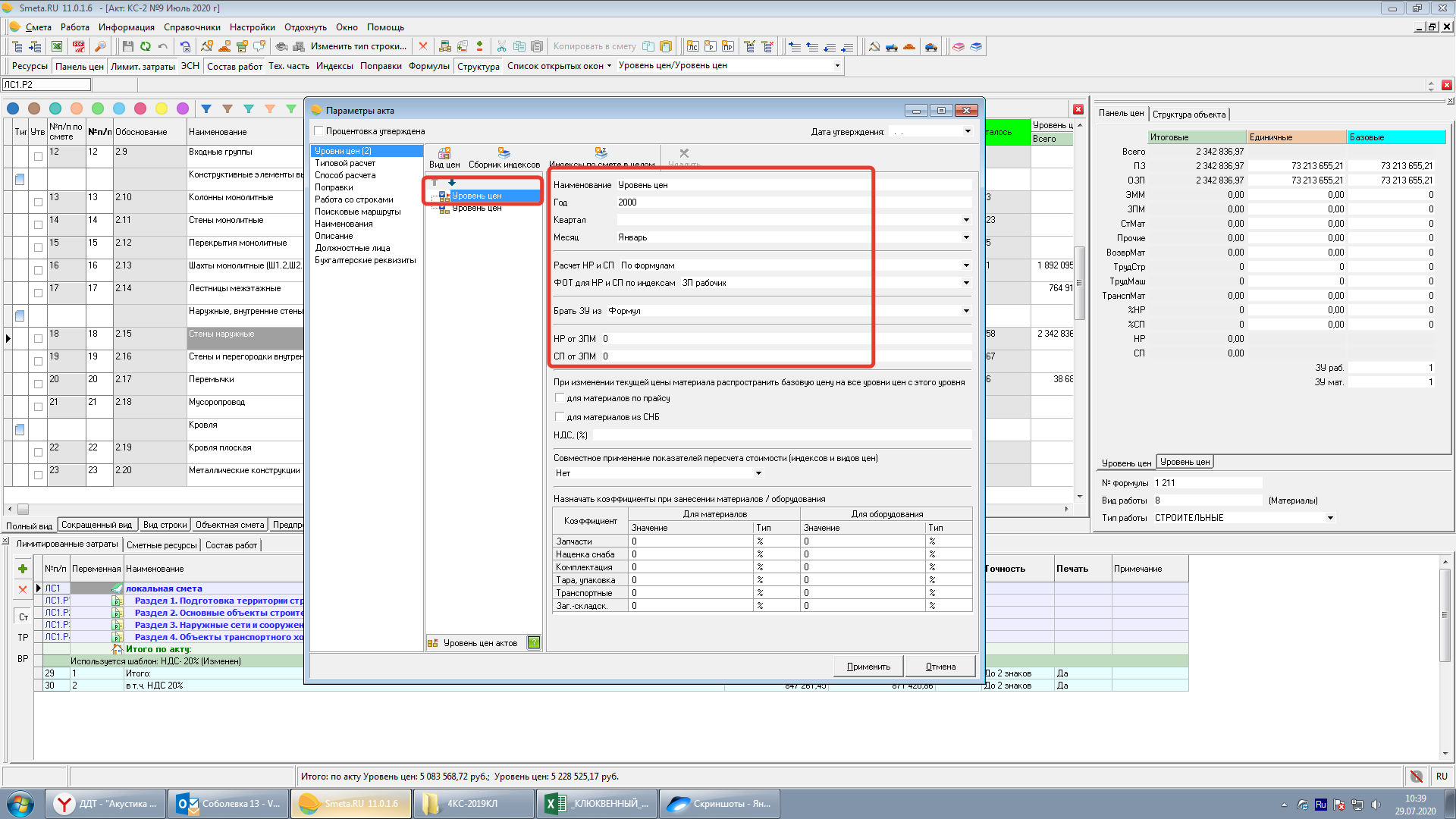Tick Утв checkbox for Стены монолитные row
The image size is (1456, 819).
tap(38, 224)
